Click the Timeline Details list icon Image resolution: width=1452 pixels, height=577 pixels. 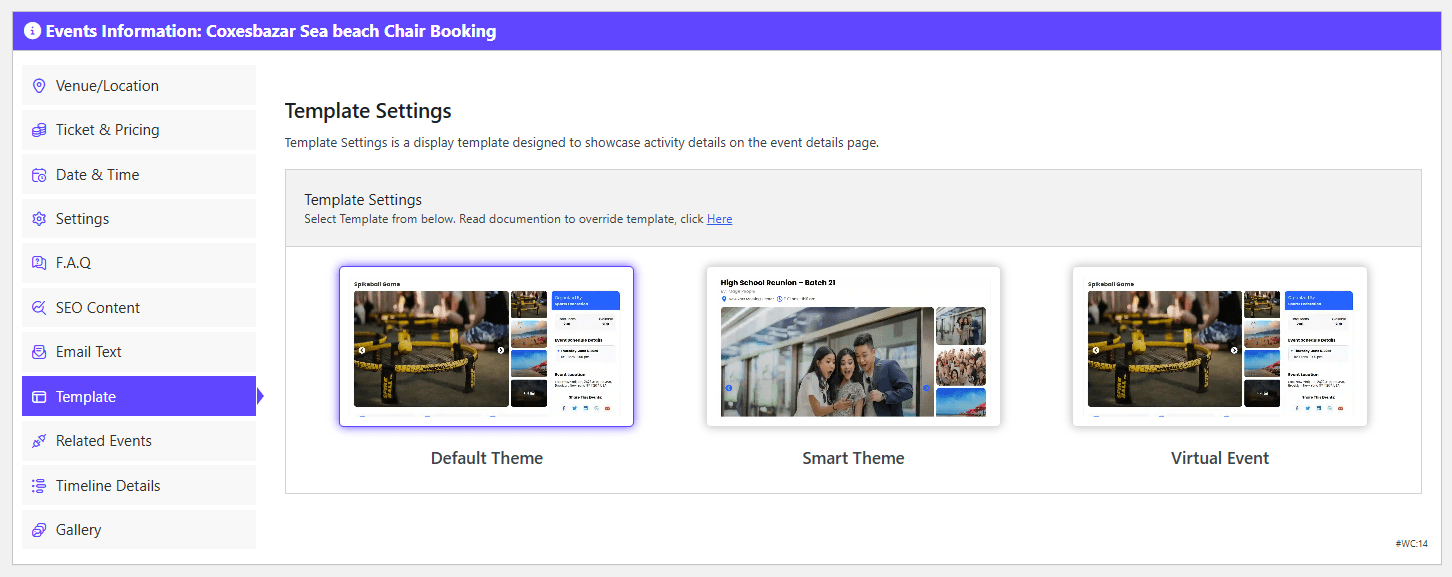[39, 486]
